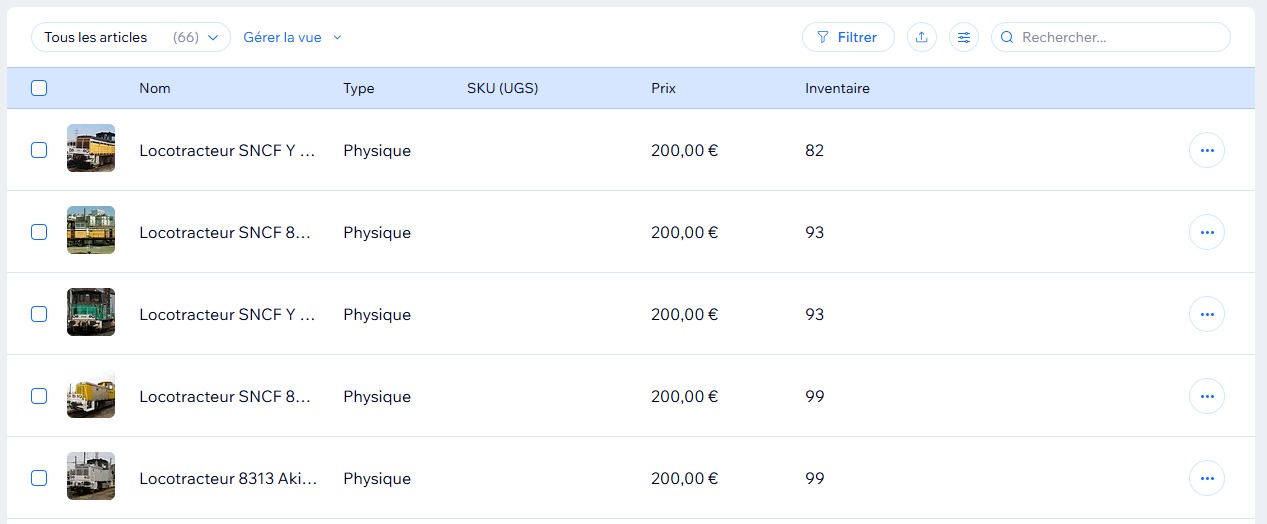Click the export upload icon button

pos(921,38)
